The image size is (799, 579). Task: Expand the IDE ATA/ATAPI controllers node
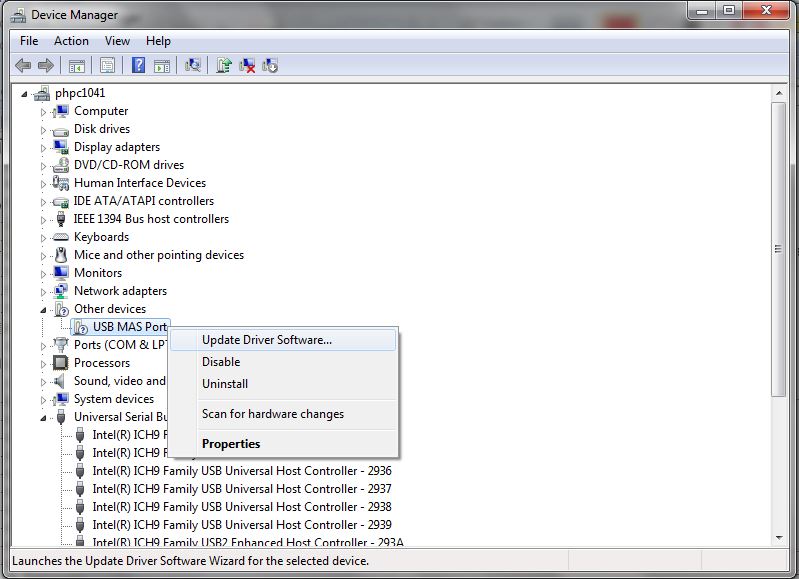pyautogui.click(x=43, y=202)
